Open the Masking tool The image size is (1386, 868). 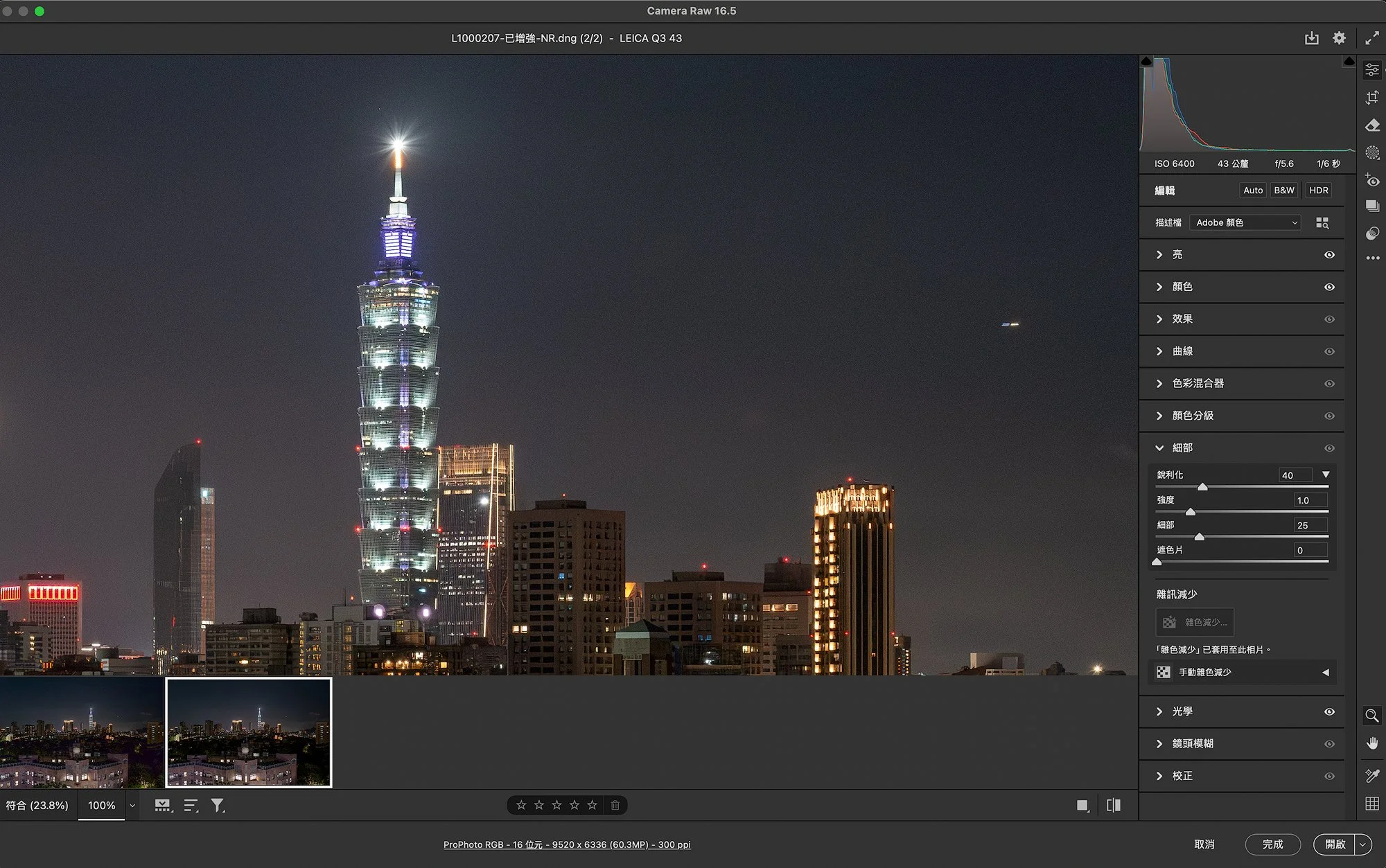click(1372, 153)
